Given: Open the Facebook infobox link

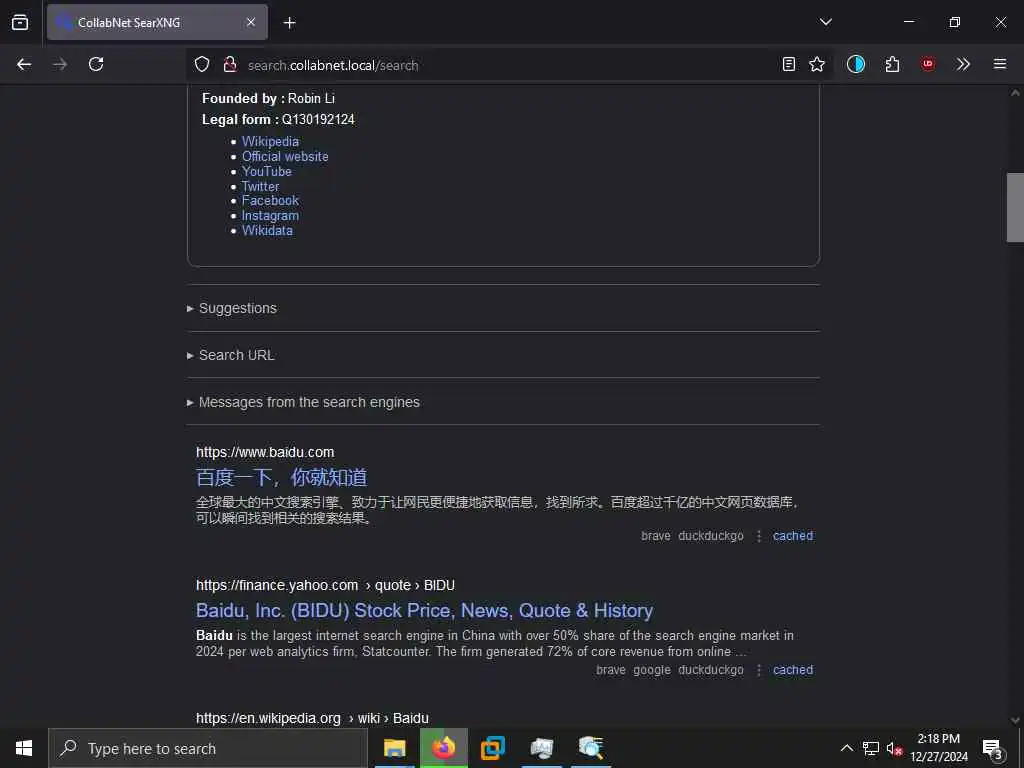Looking at the screenshot, I should point(270,200).
